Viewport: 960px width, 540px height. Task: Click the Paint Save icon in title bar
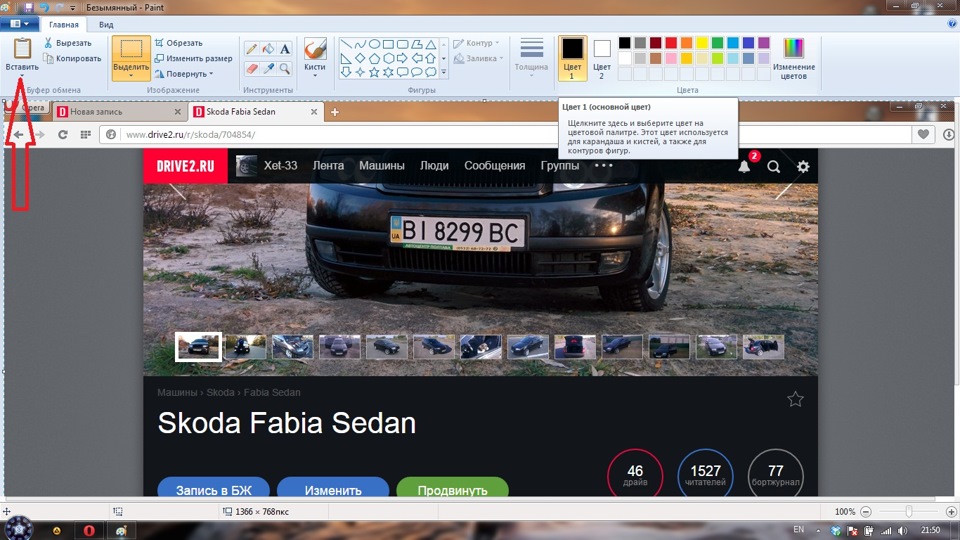click(x=28, y=7)
